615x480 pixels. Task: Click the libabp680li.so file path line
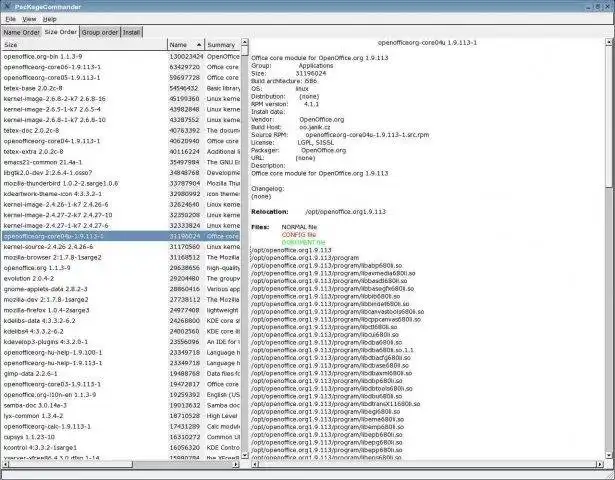pyautogui.click(x=326, y=266)
